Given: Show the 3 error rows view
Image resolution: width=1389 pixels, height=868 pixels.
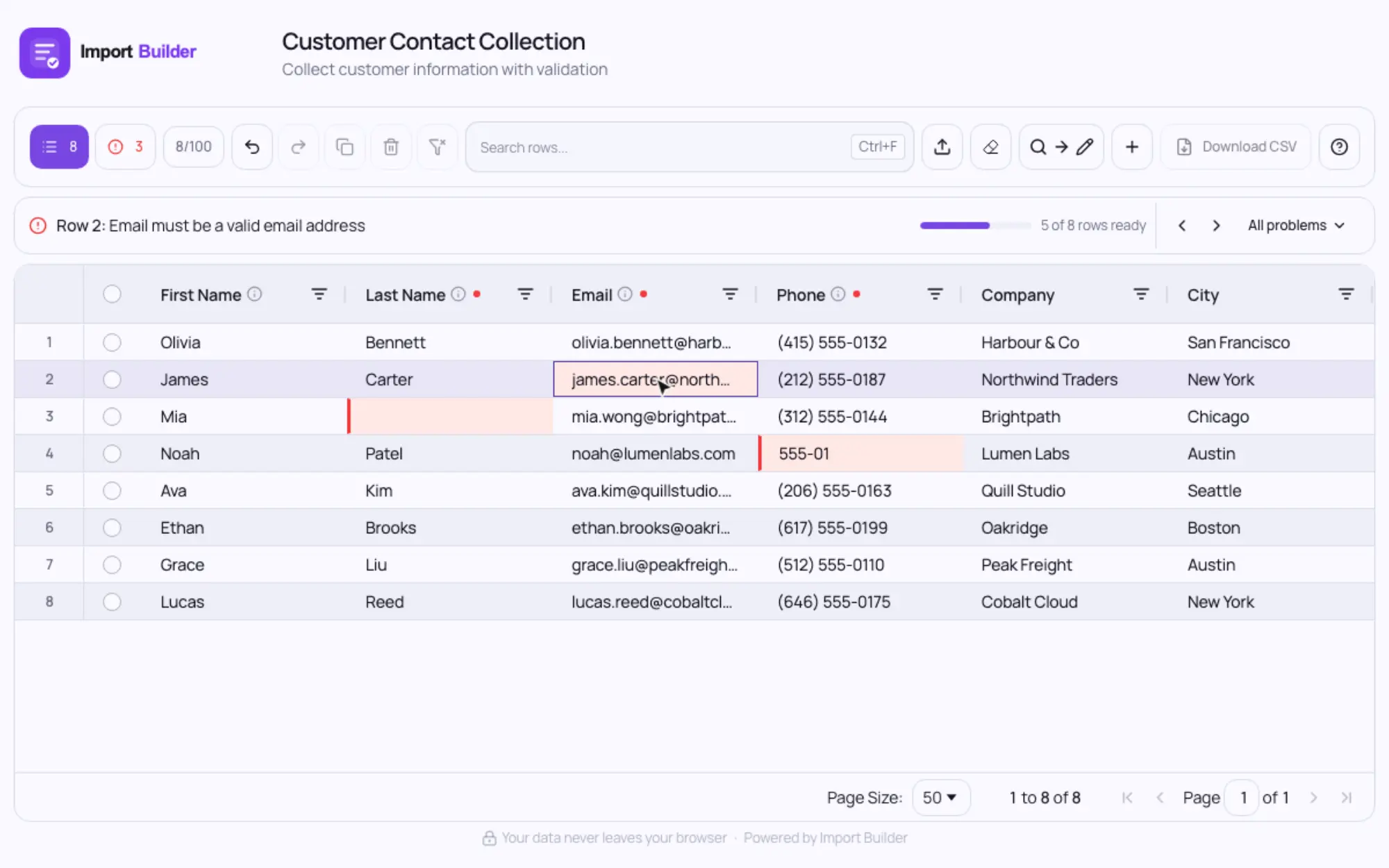Looking at the screenshot, I should (x=125, y=147).
